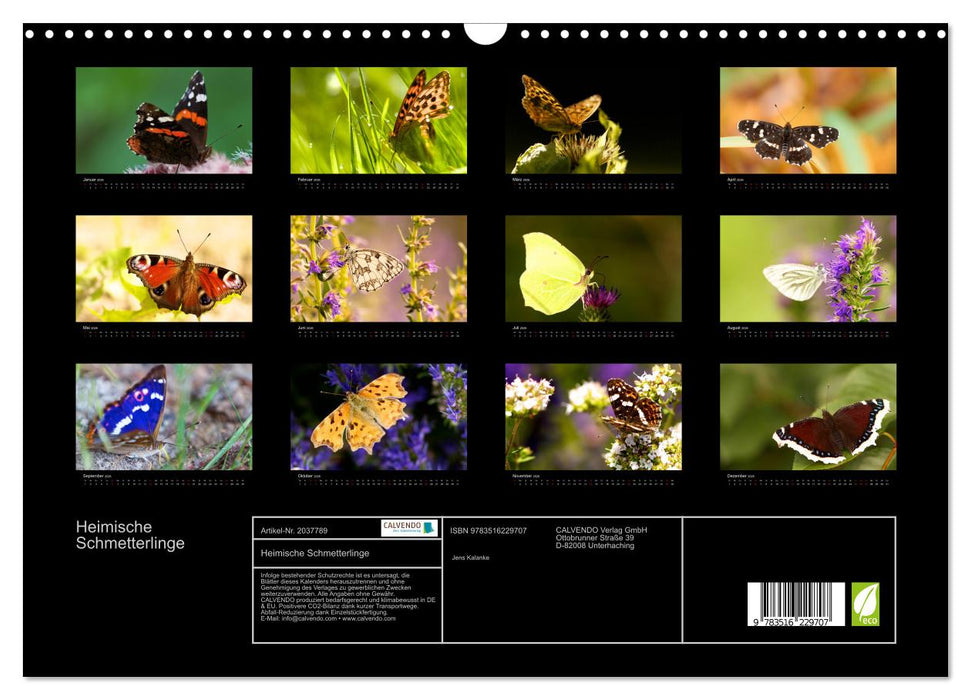The image size is (971, 700).
Task: Select the December mourning cloak butterfly photo
Action: pyautogui.click(x=807, y=416)
